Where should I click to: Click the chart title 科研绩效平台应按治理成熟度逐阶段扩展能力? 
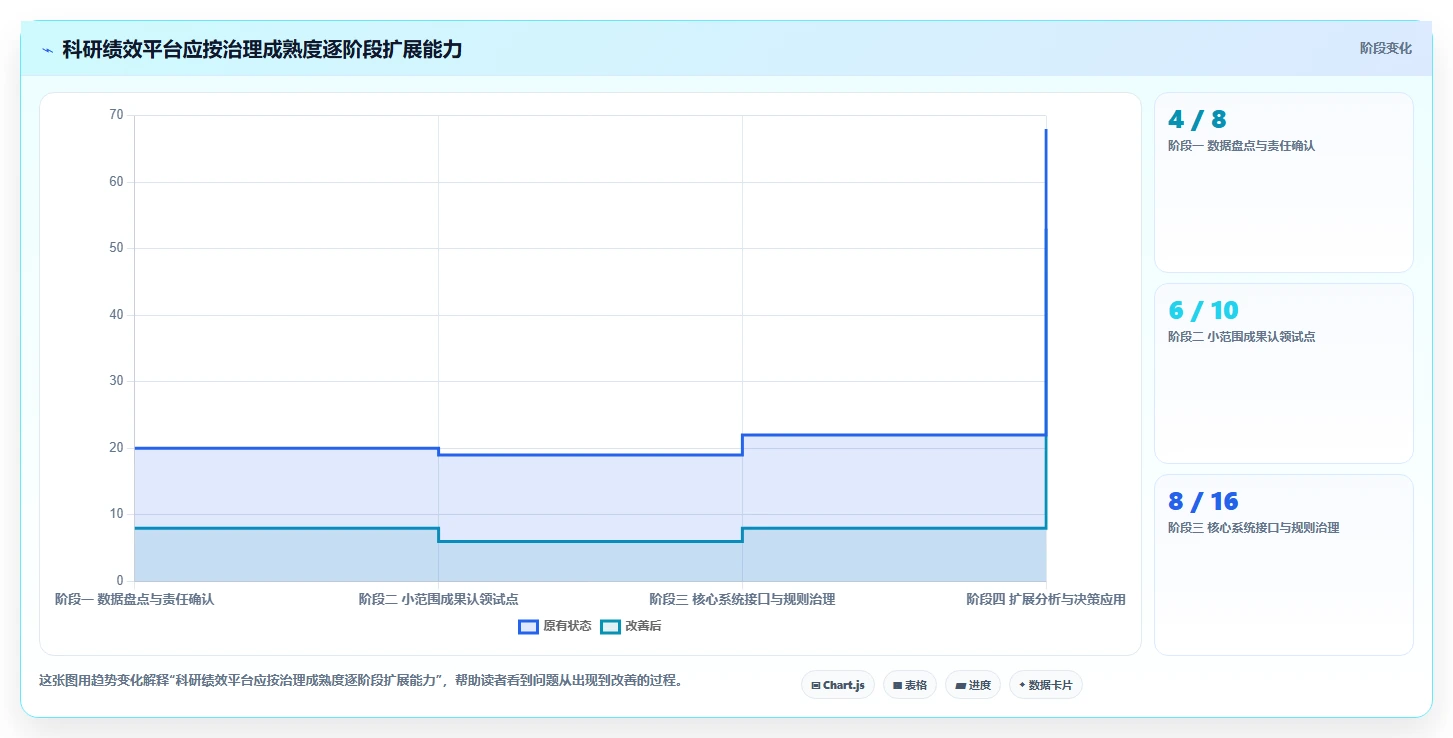262,49
